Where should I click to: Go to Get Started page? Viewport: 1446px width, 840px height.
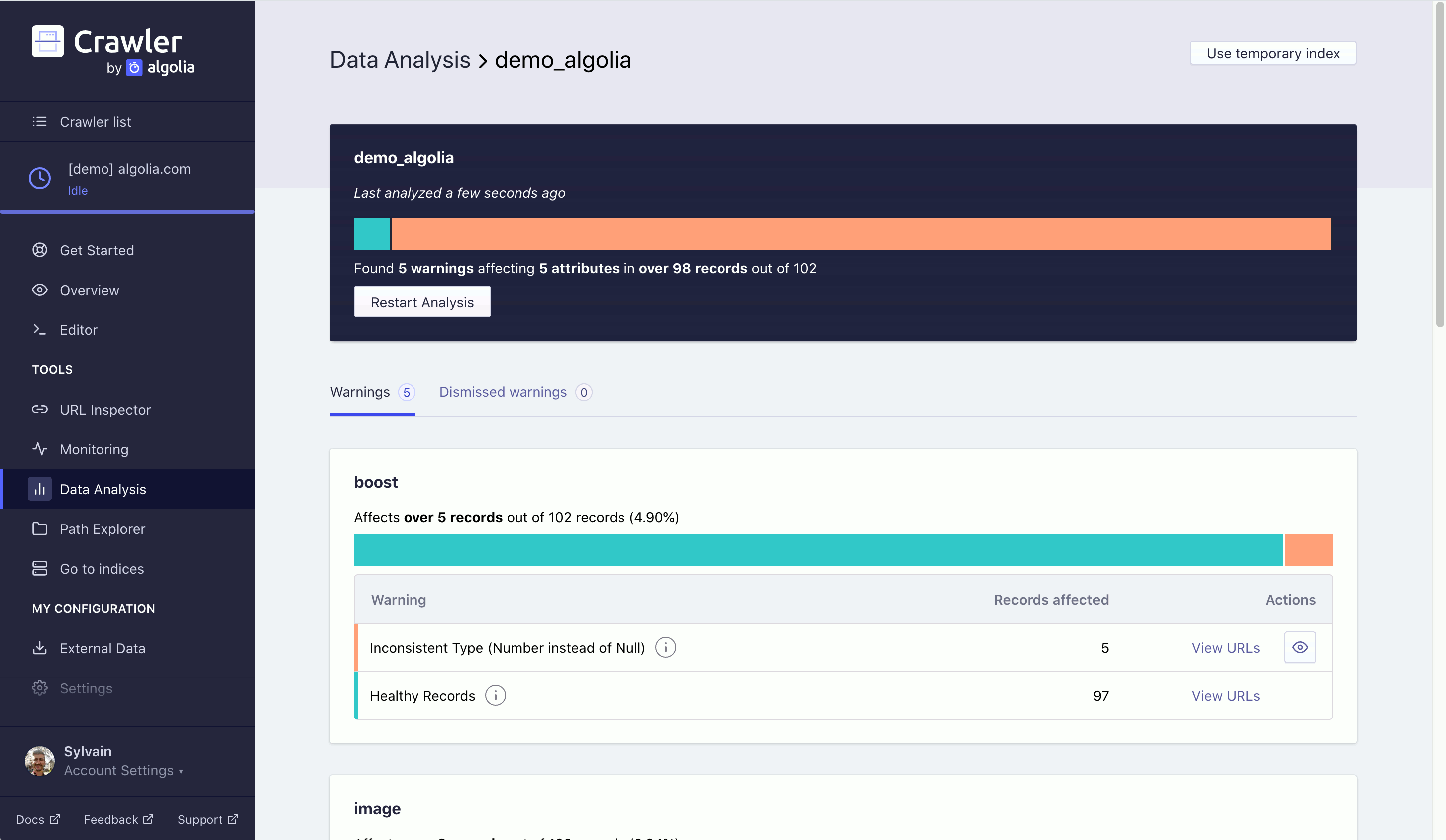click(x=127, y=250)
